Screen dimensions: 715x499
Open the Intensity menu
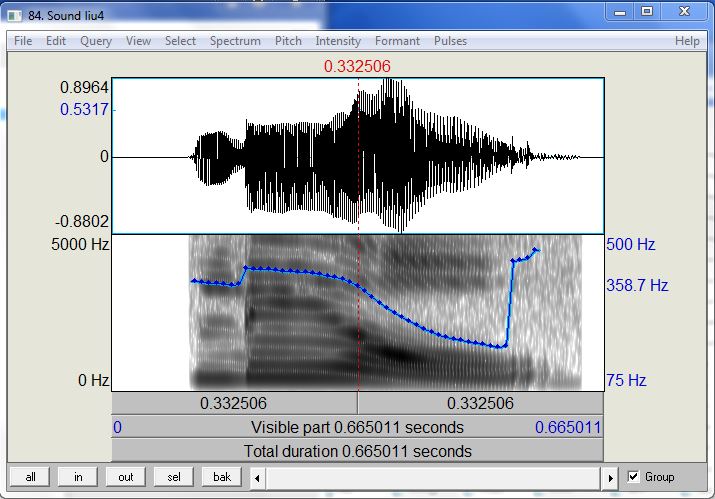point(338,41)
